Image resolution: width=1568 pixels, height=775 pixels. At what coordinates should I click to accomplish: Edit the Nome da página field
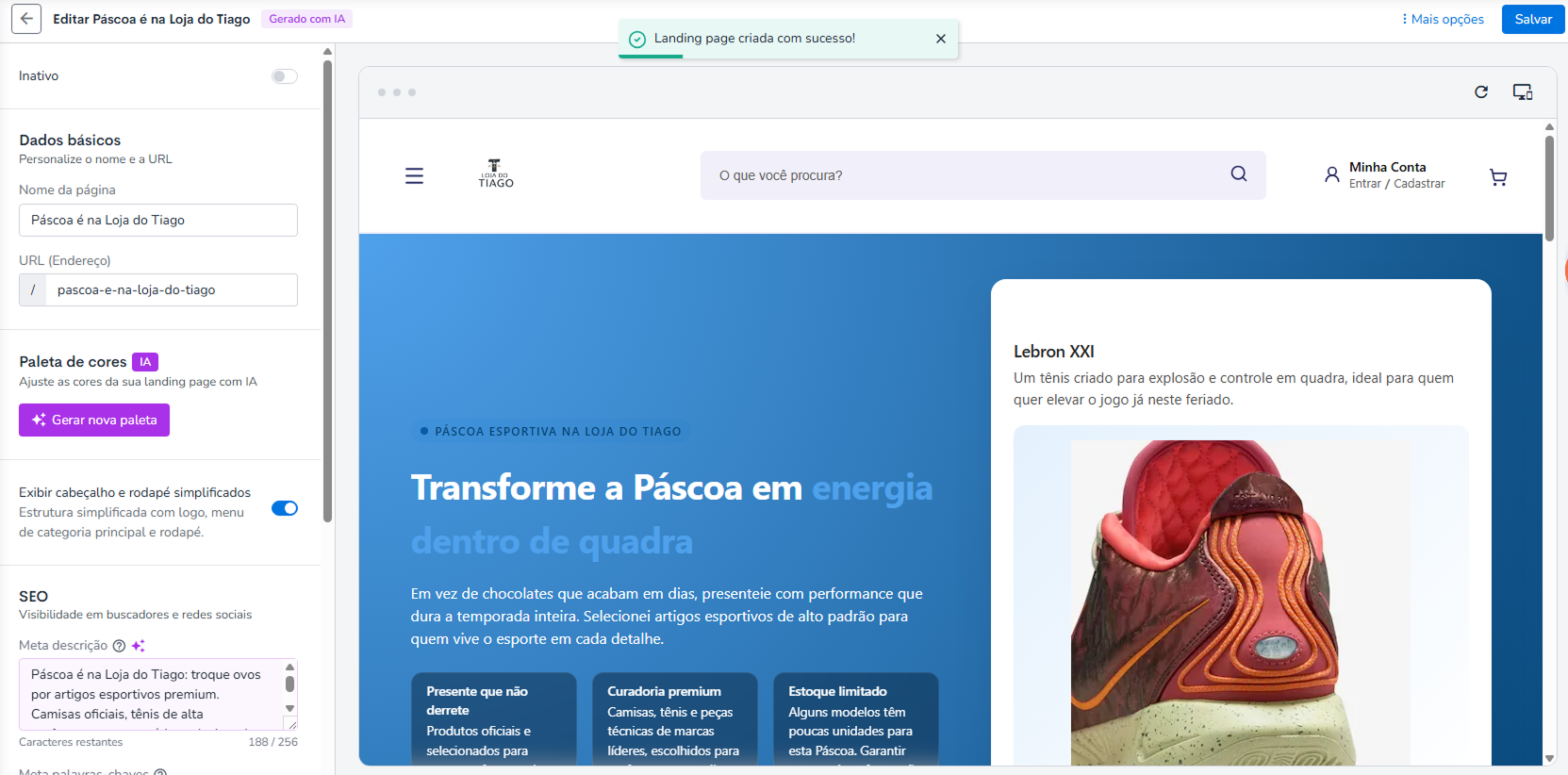click(158, 220)
